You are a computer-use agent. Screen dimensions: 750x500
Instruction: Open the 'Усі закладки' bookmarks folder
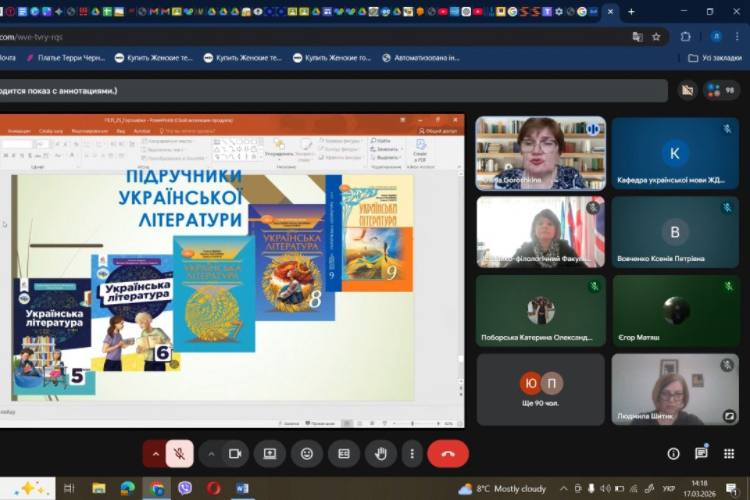pyautogui.click(x=714, y=58)
